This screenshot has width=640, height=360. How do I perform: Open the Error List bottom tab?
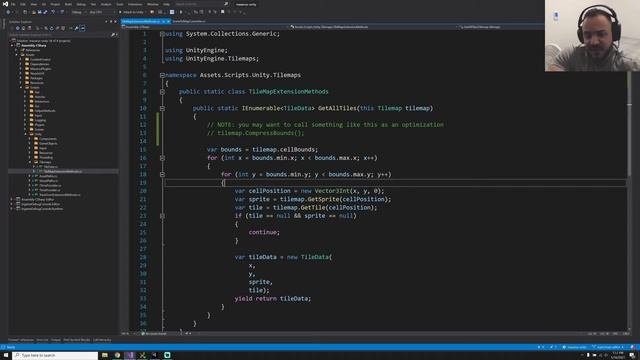click(x=42, y=340)
